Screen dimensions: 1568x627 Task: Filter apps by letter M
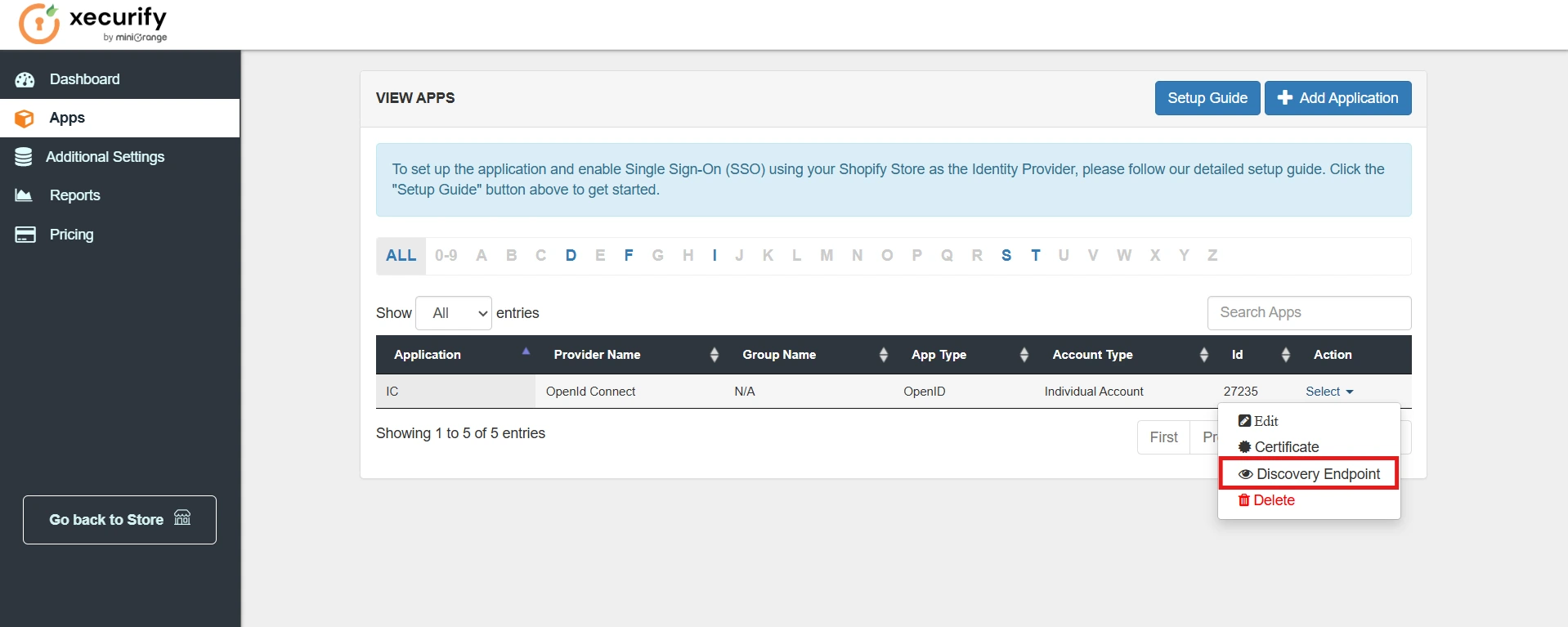(827, 256)
